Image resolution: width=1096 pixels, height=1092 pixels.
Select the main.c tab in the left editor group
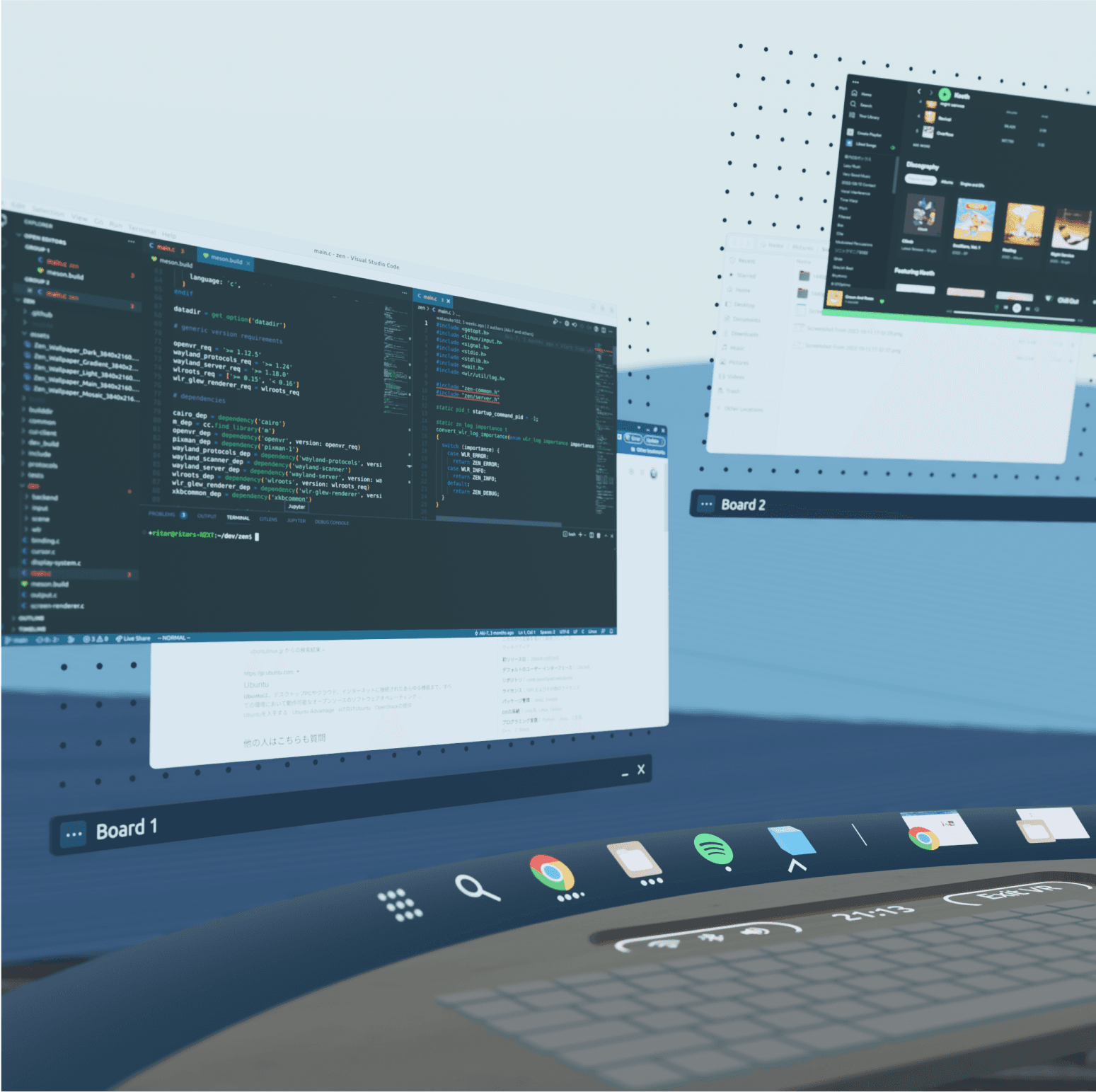tap(169, 248)
